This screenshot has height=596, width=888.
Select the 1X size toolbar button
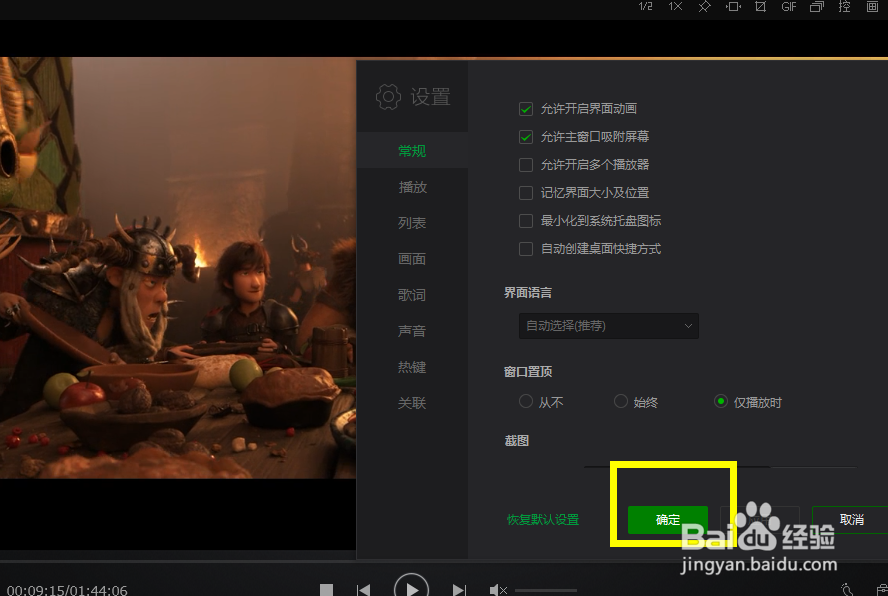(675, 7)
